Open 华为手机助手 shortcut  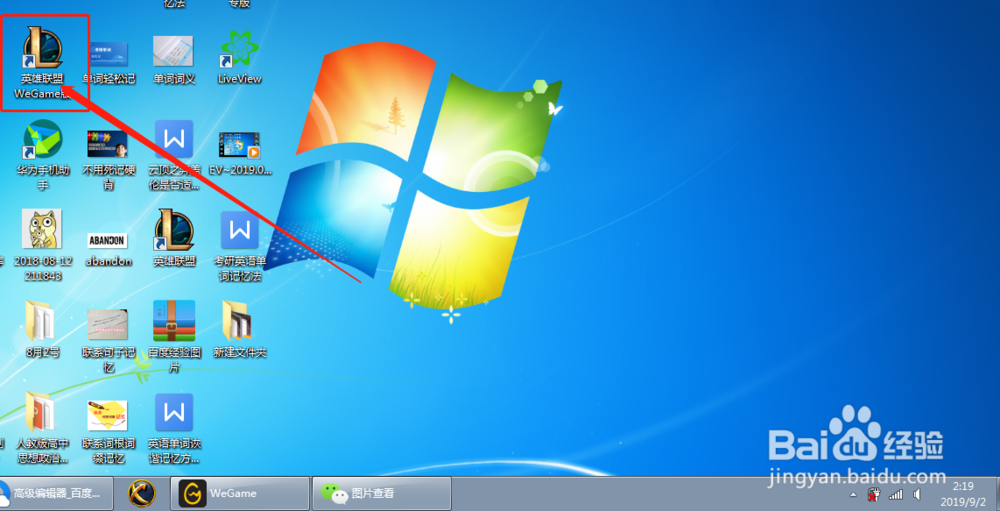43,155
